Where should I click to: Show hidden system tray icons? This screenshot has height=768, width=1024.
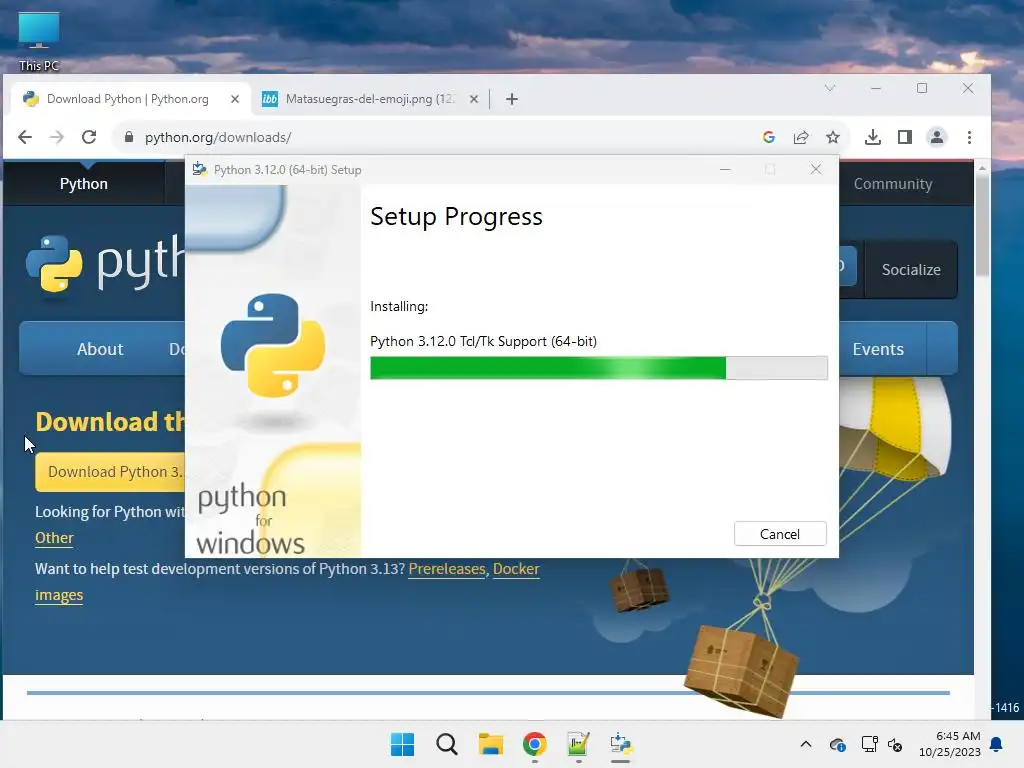(806, 744)
